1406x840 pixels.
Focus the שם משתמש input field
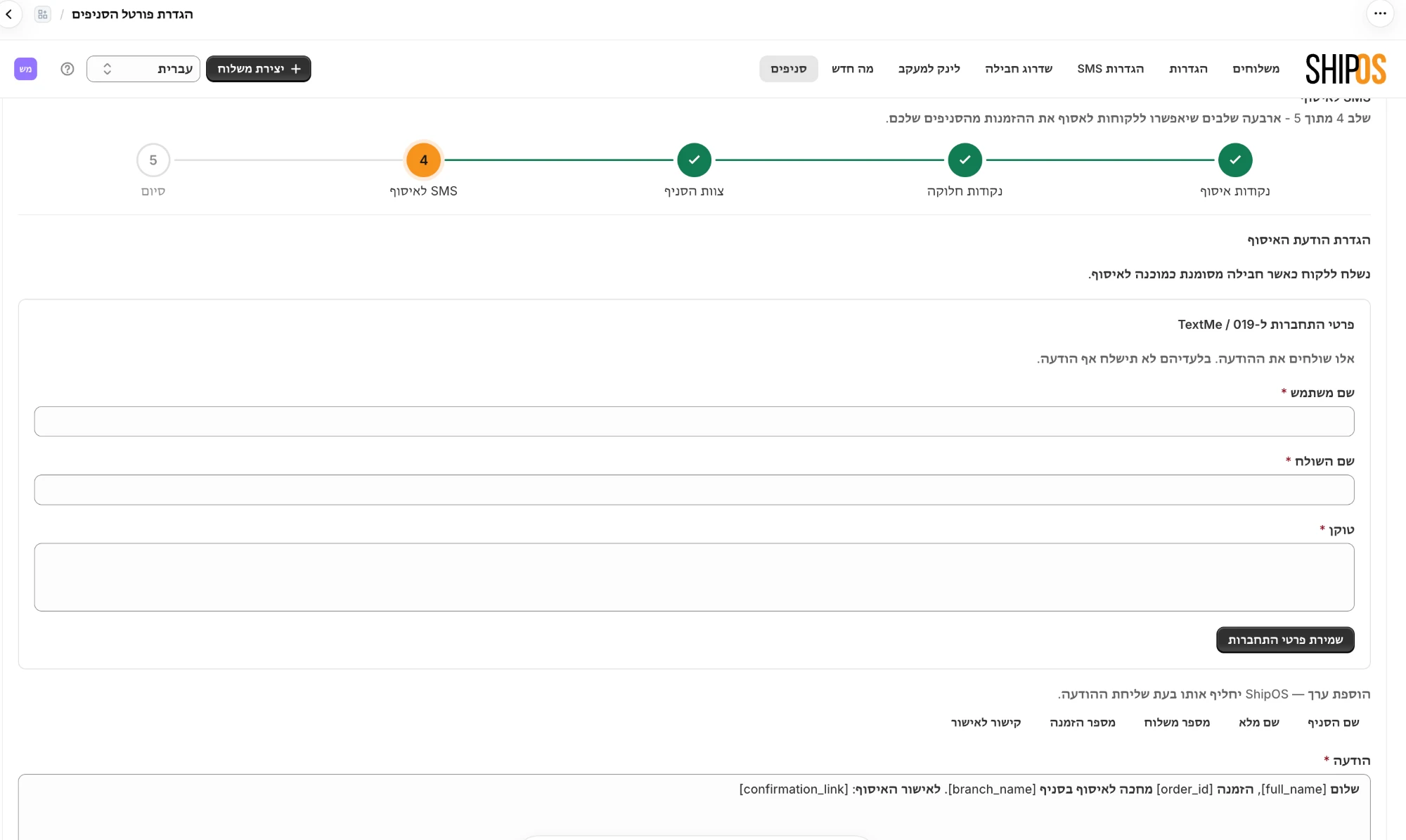tap(694, 422)
